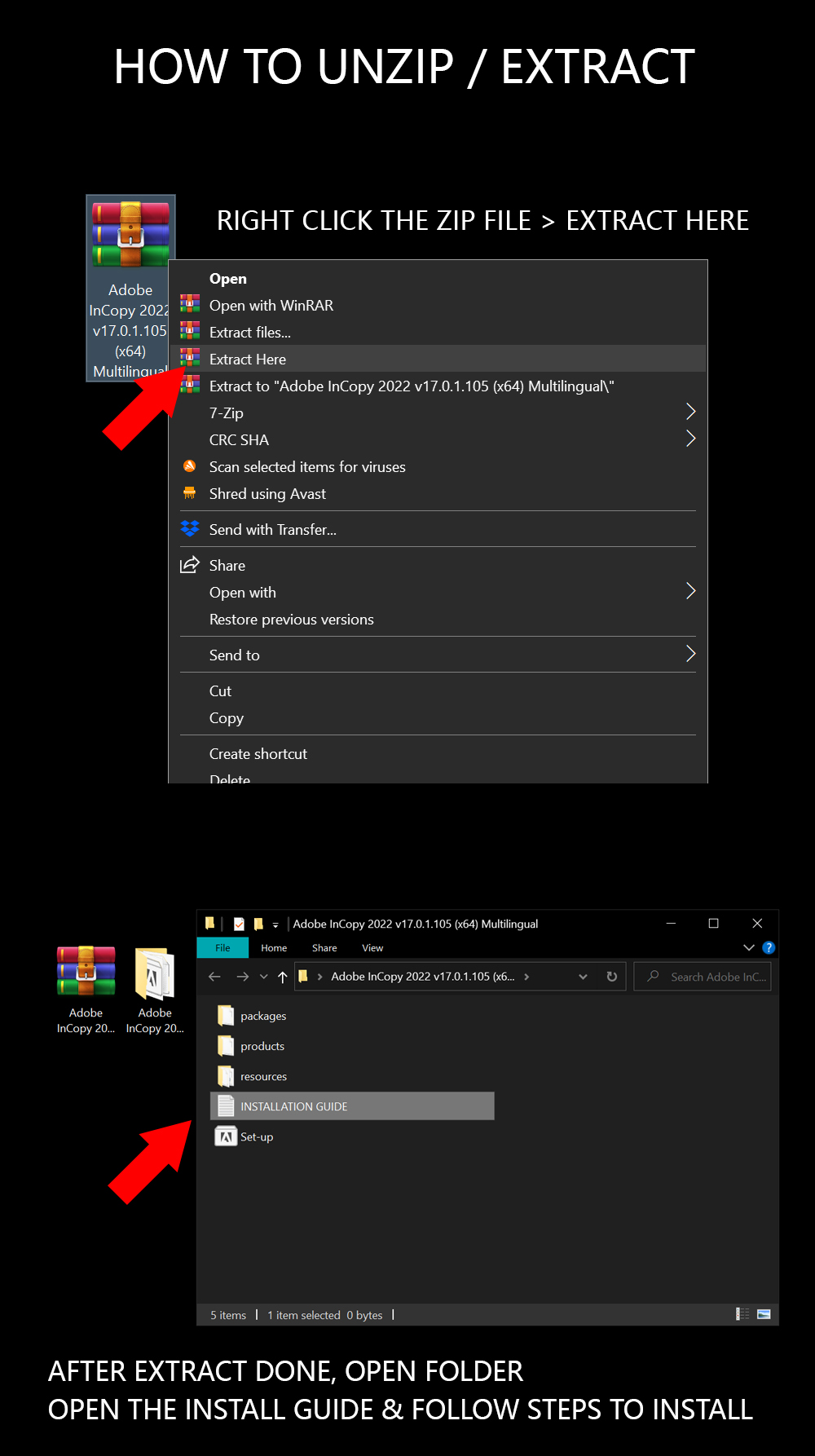Expand the CRC SHA submenu arrow
Viewport: 815px width, 1456px height.
690,439
